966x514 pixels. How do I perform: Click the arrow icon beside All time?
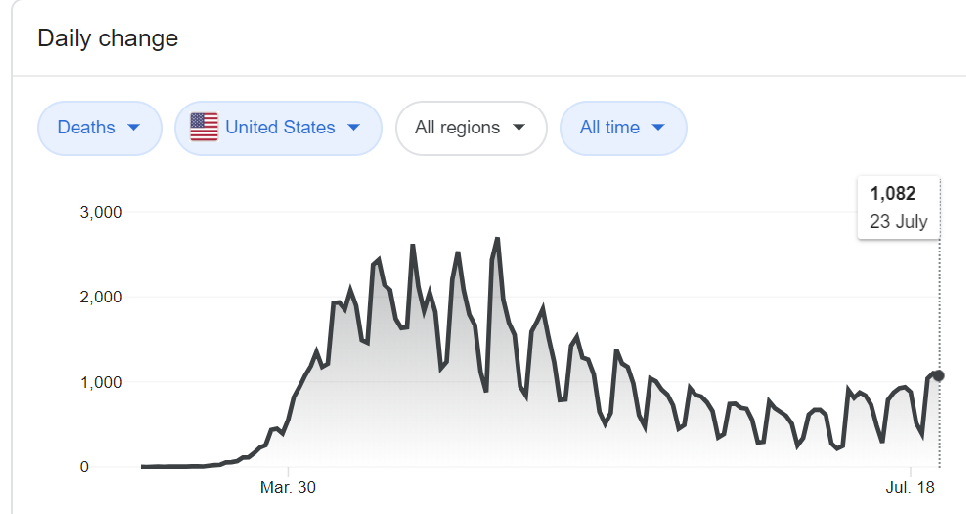pyautogui.click(x=657, y=128)
